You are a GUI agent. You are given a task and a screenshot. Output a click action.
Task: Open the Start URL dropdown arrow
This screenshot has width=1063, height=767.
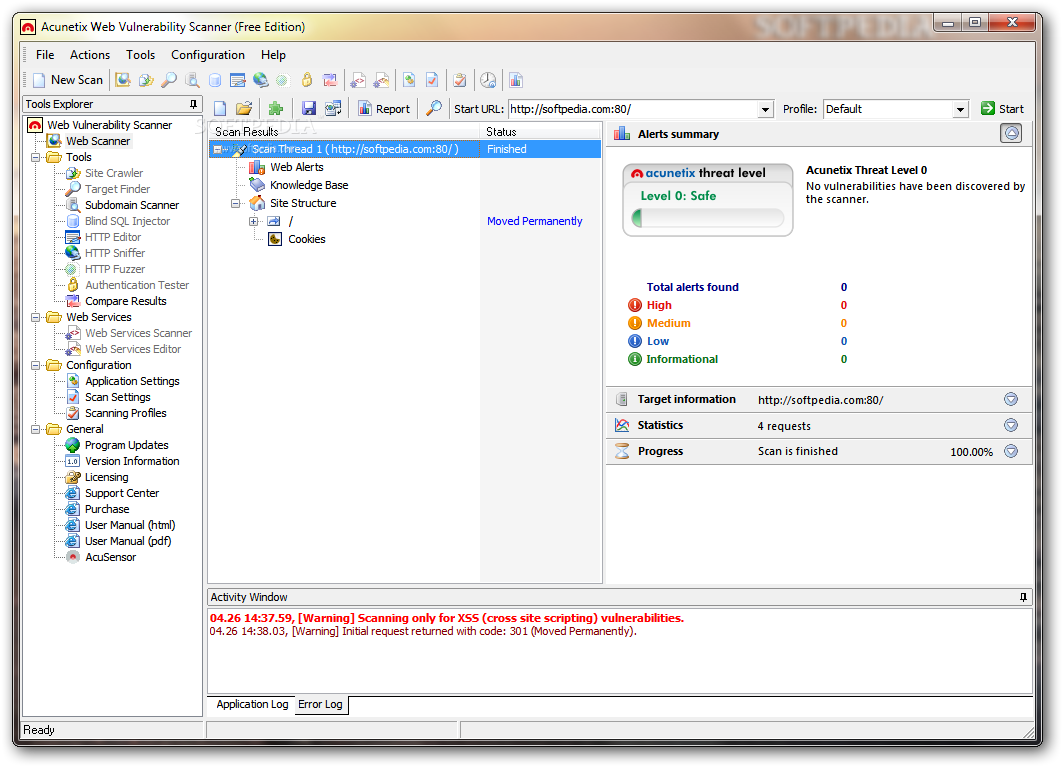(x=765, y=109)
